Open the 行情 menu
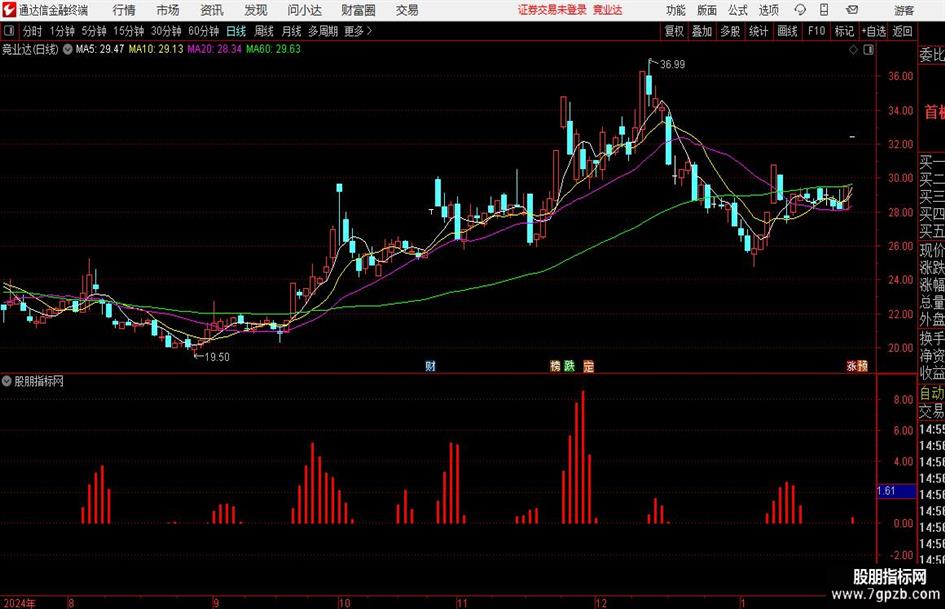Screen dimensions: 945x609 (124, 10)
